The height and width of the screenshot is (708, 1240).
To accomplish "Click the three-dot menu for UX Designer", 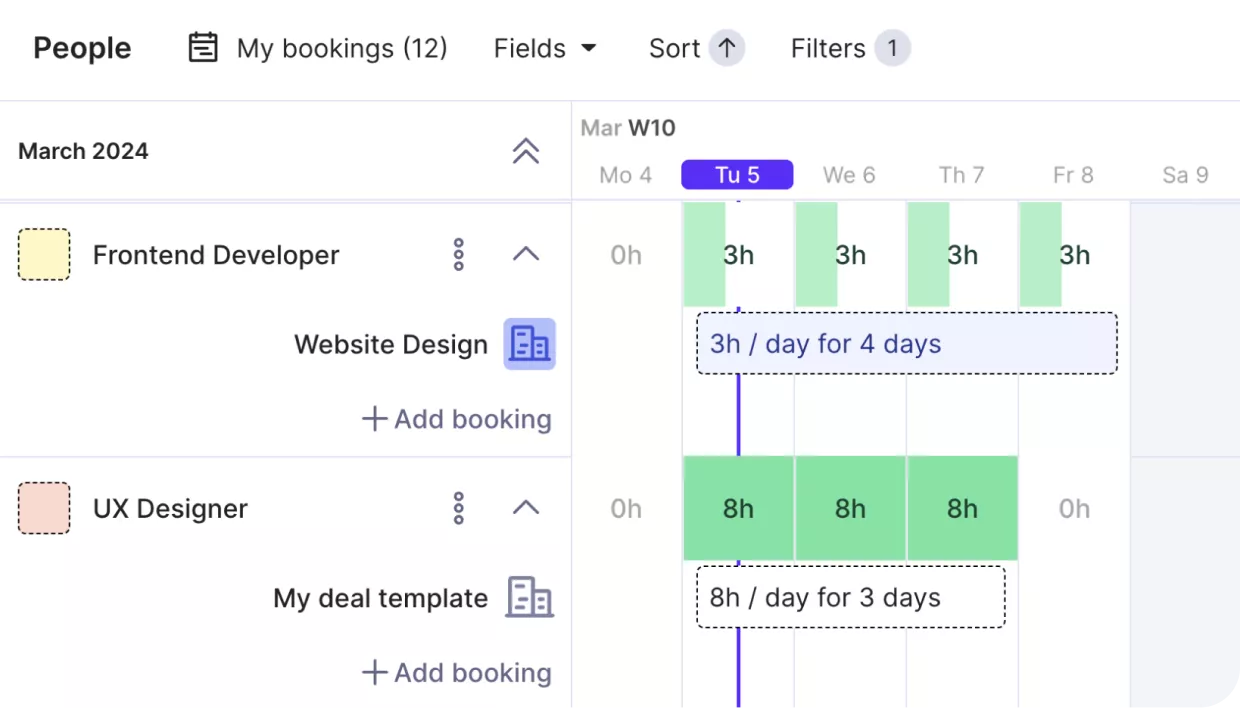I will 459,508.
